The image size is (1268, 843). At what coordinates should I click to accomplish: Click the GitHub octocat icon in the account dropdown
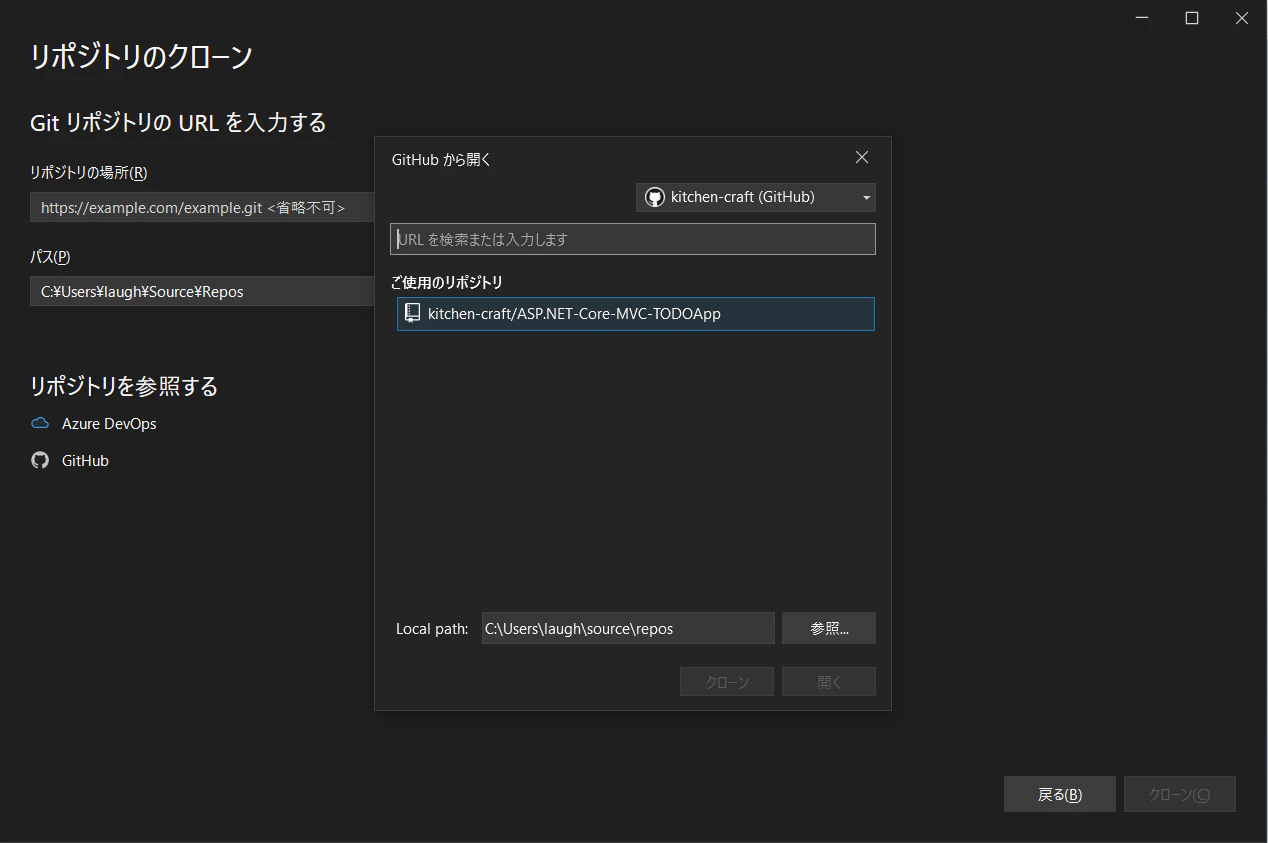[654, 197]
